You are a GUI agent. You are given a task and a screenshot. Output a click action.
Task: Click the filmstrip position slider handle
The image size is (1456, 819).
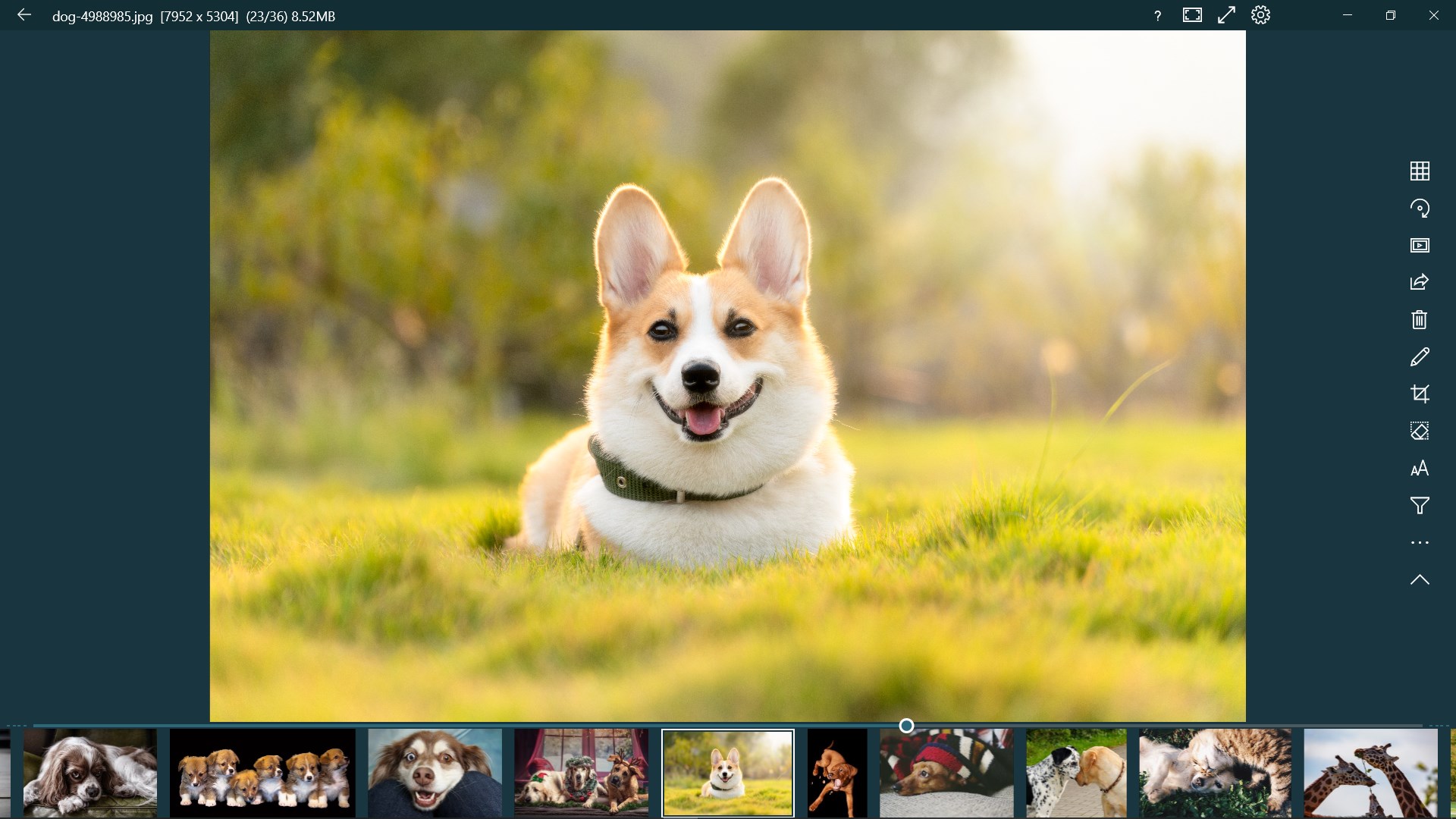pos(907,726)
